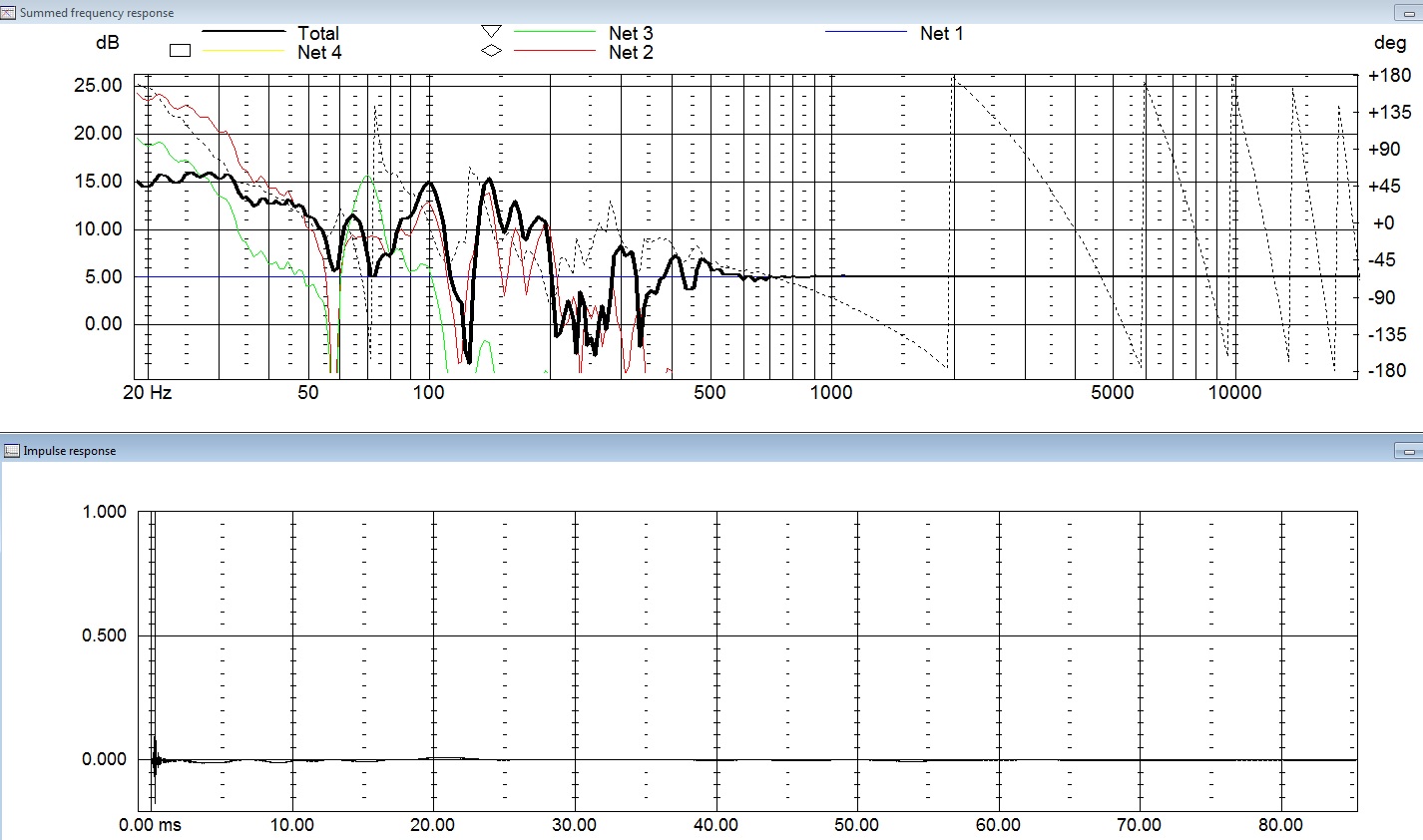
Task: Click the 'deg' phase axis label
Action: coord(1389,43)
